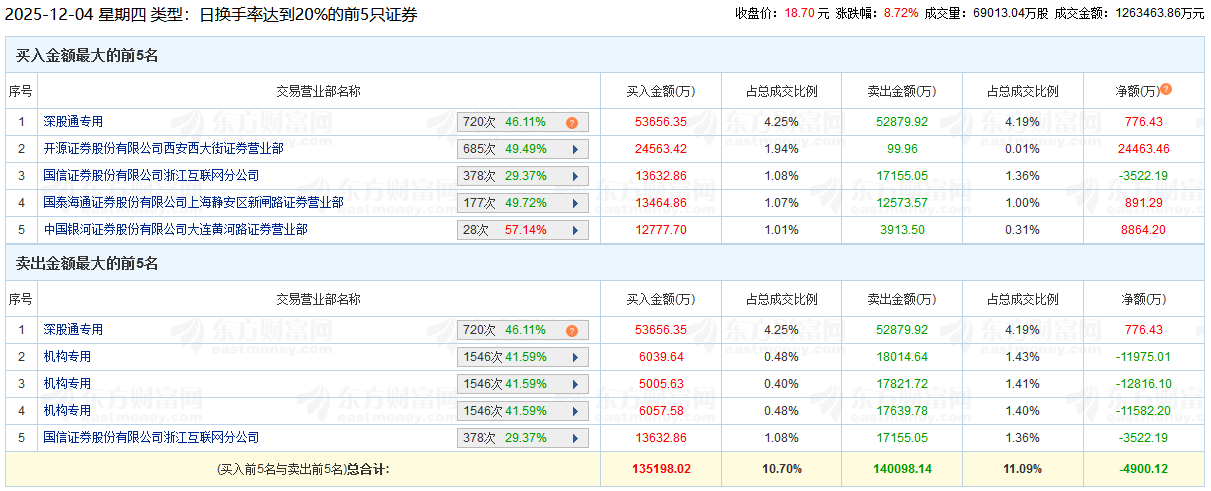Click 买入金额(万) column header in buy table
Screen dimensions: 1211x491
pos(660,91)
